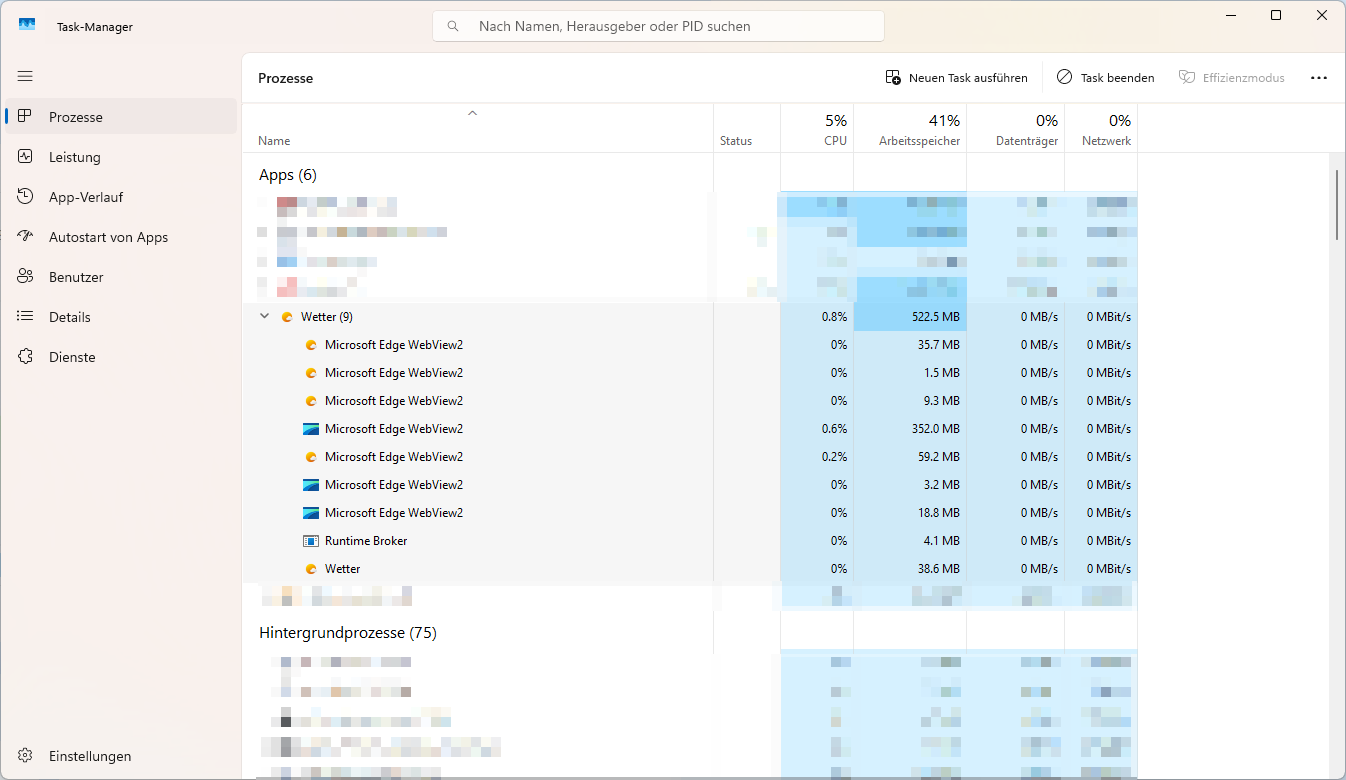
Task: Click the 59.2 MB memory cell
Action: click(x=910, y=457)
